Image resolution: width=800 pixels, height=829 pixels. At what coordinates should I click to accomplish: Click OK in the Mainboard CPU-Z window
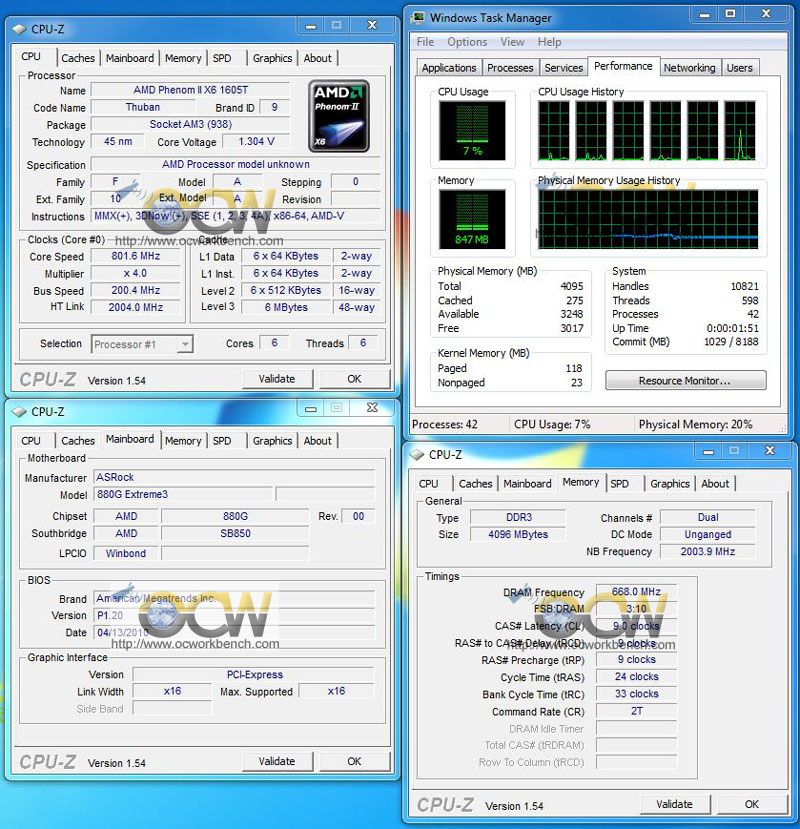[x=354, y=761]
